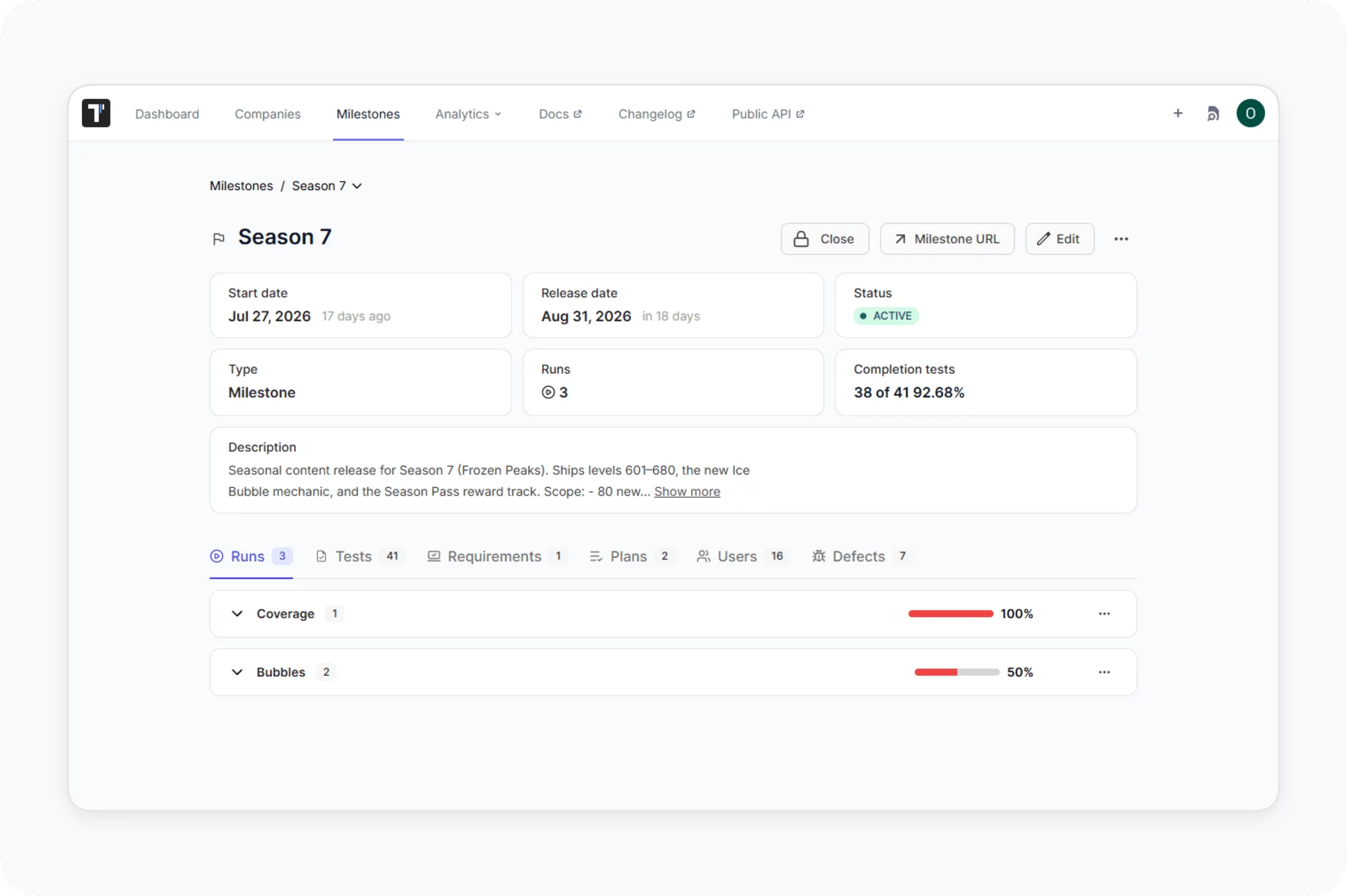The image size is (1347, 896).
Task: Click the Coverage 100% progress bar
Action: coord(951,614)
